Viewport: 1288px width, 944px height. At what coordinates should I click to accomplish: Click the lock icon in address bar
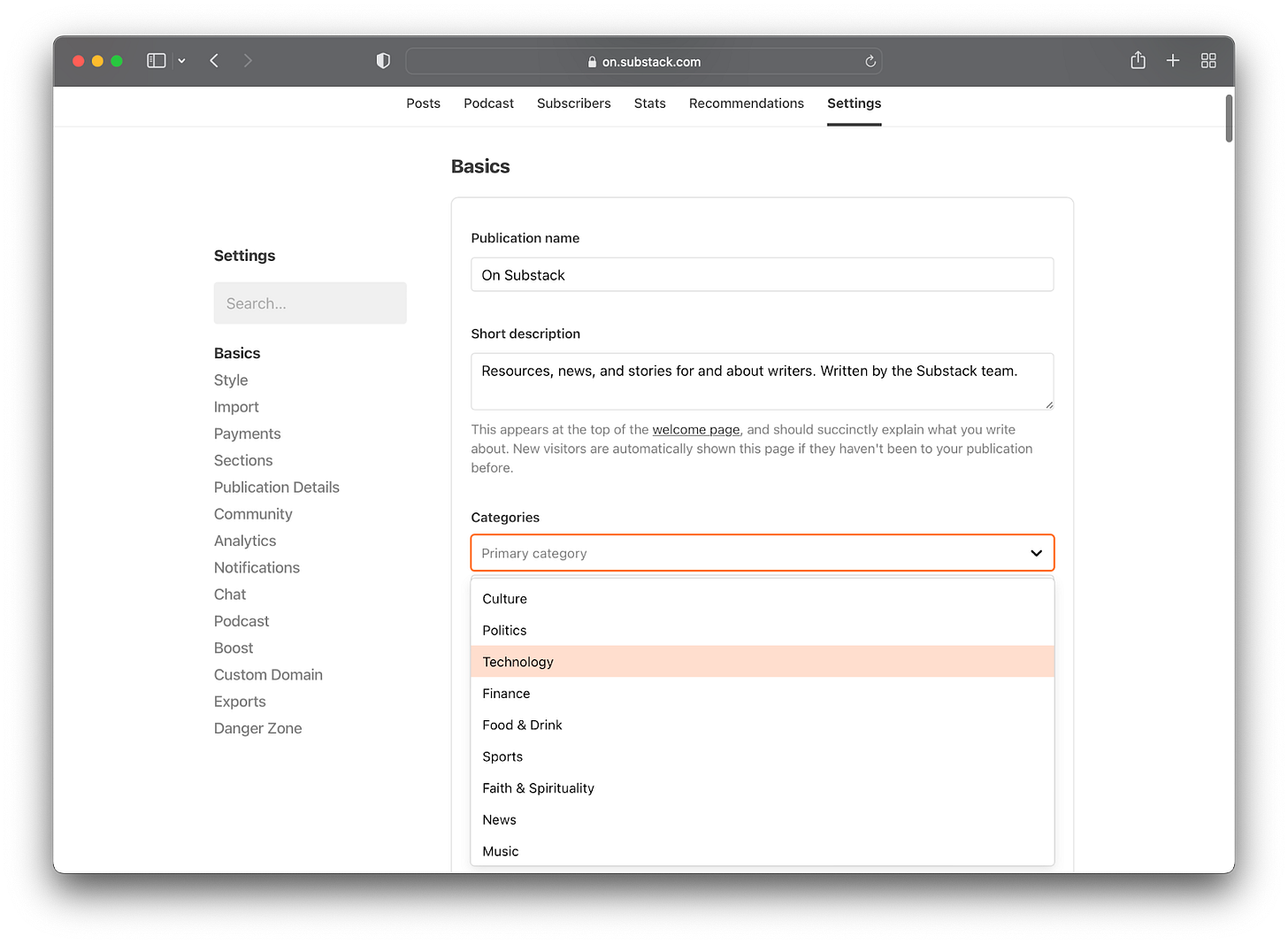[x=592, y=62]
